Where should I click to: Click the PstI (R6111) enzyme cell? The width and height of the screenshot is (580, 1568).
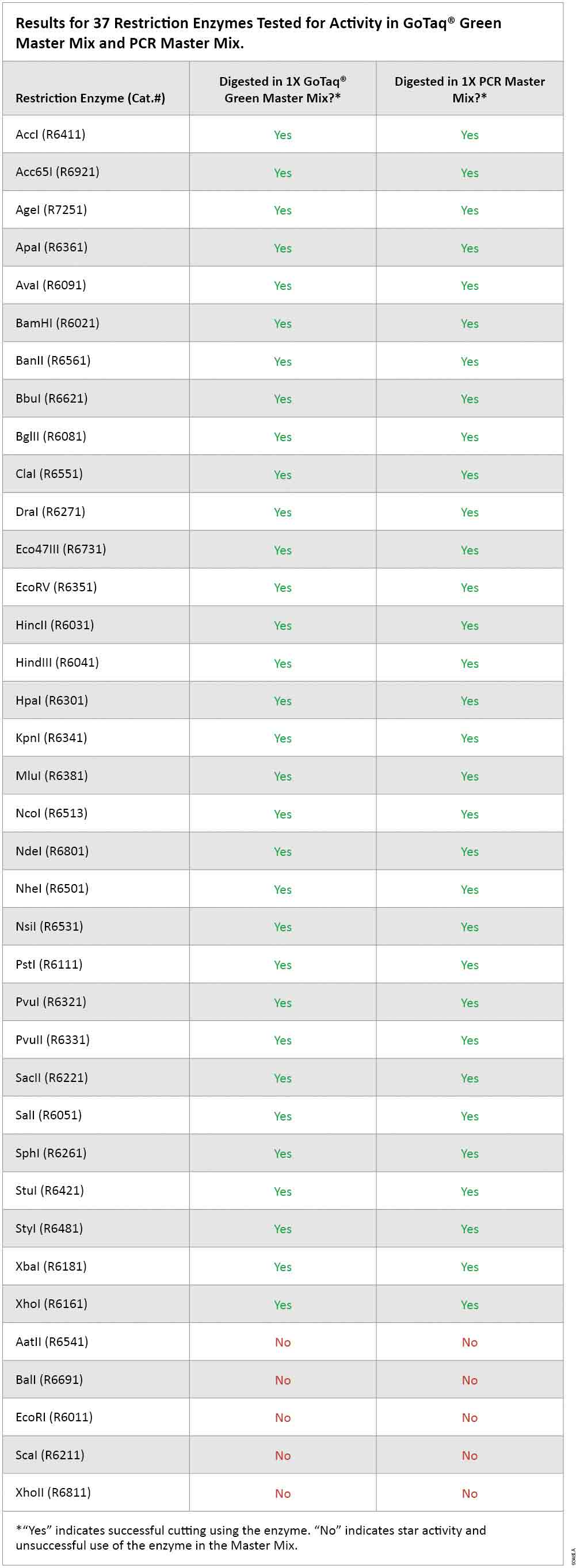click(x=49, y=965)
